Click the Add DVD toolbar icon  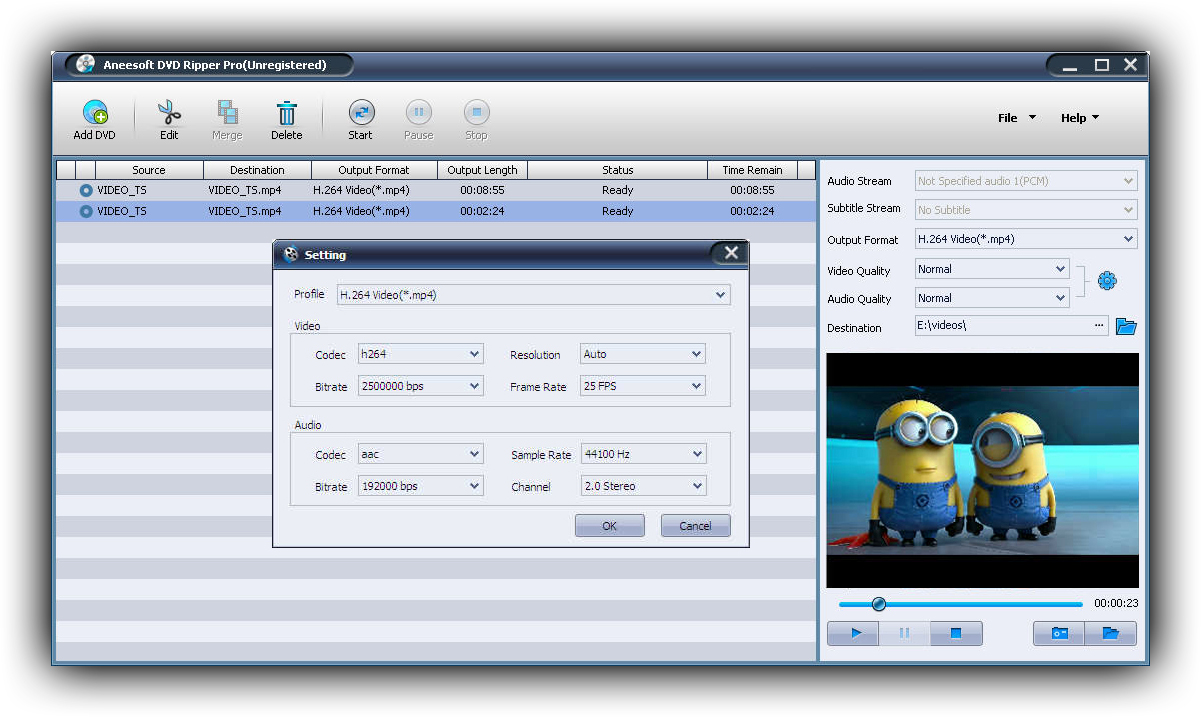pyautogui.click(x=95, y=113)
